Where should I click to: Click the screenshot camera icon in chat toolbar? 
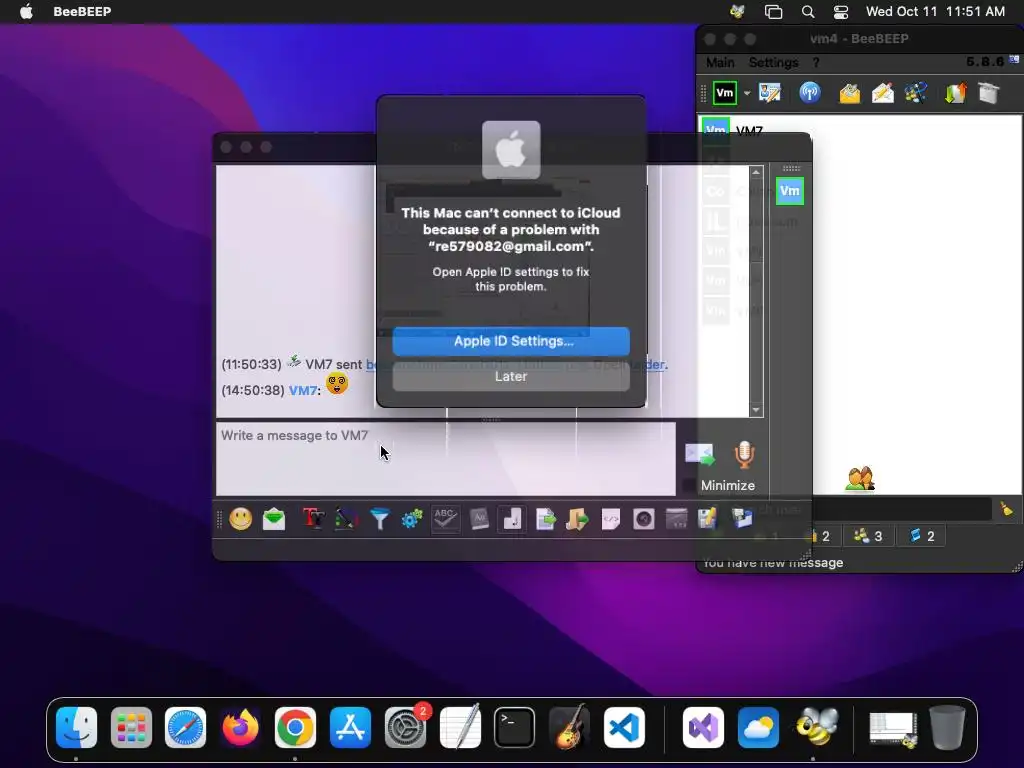click(x=644, y=519)
